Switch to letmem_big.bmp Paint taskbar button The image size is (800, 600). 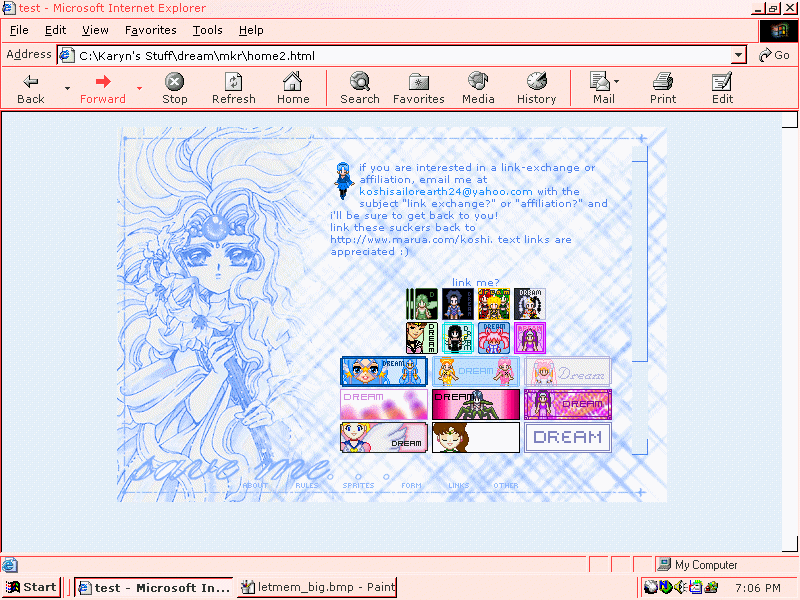pos(317,587)
